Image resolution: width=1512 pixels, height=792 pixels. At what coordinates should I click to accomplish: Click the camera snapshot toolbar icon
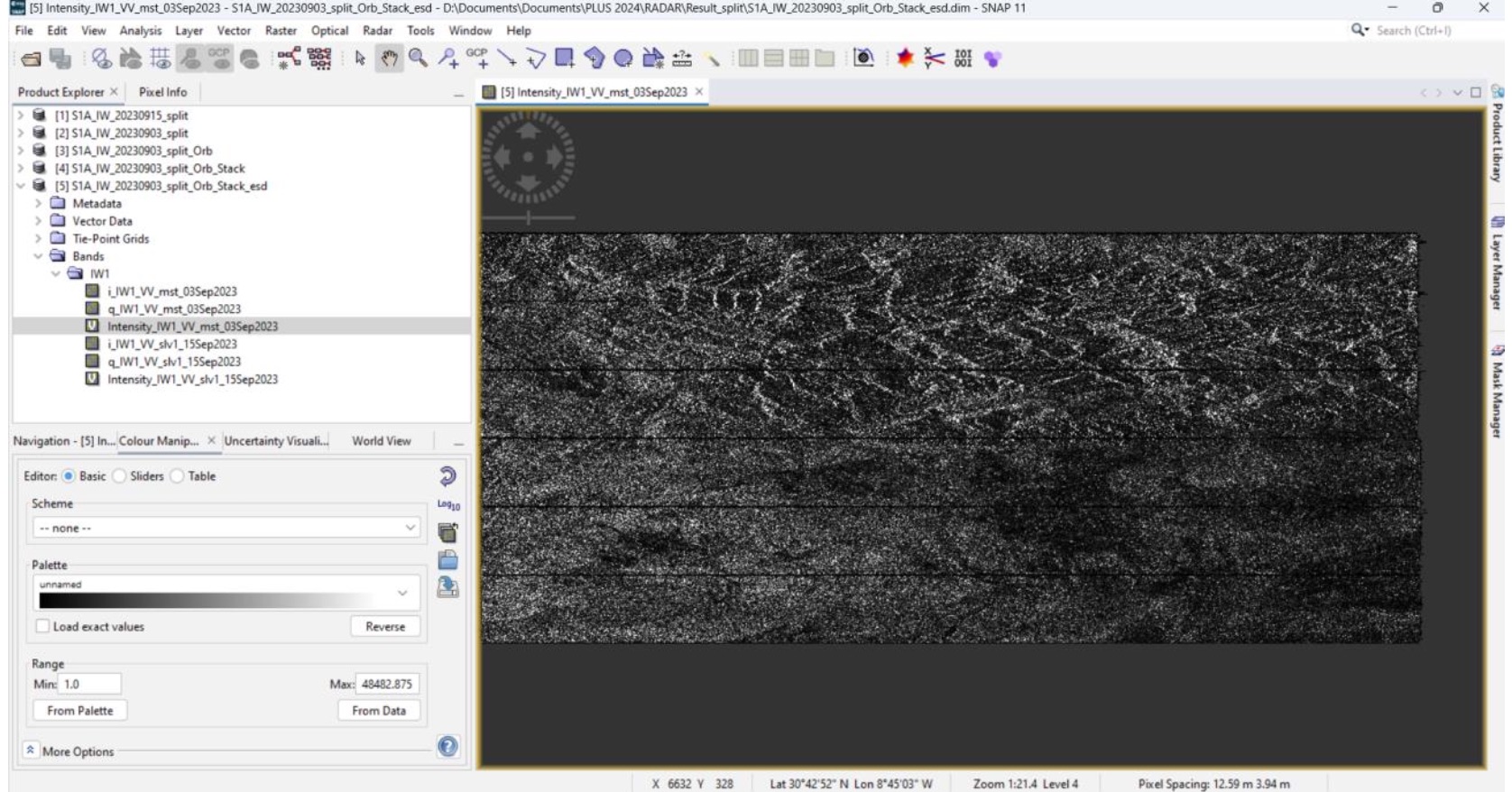[x=863, y=59]
